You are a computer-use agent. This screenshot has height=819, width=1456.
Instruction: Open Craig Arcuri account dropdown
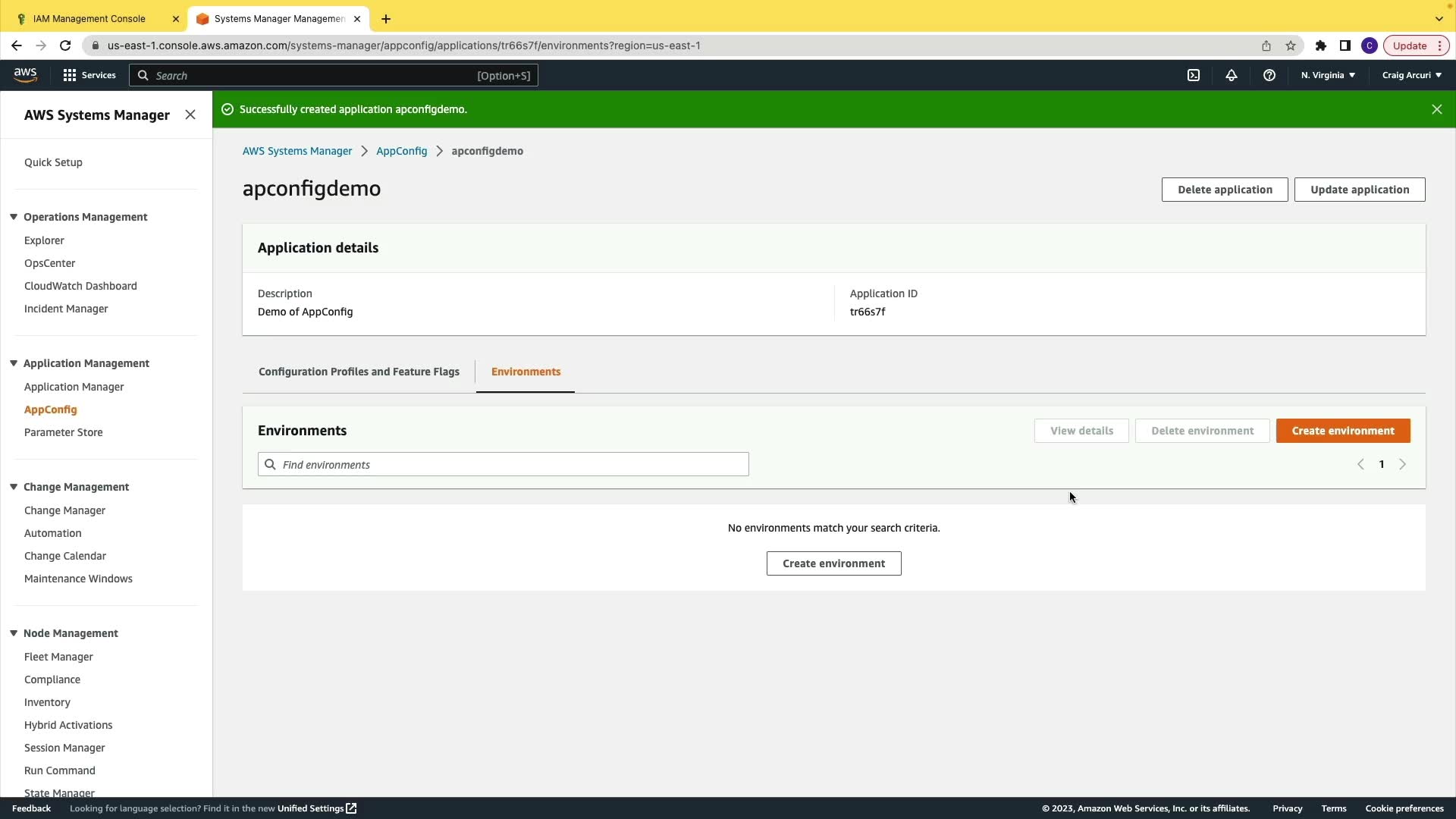tap(1411, 75)
